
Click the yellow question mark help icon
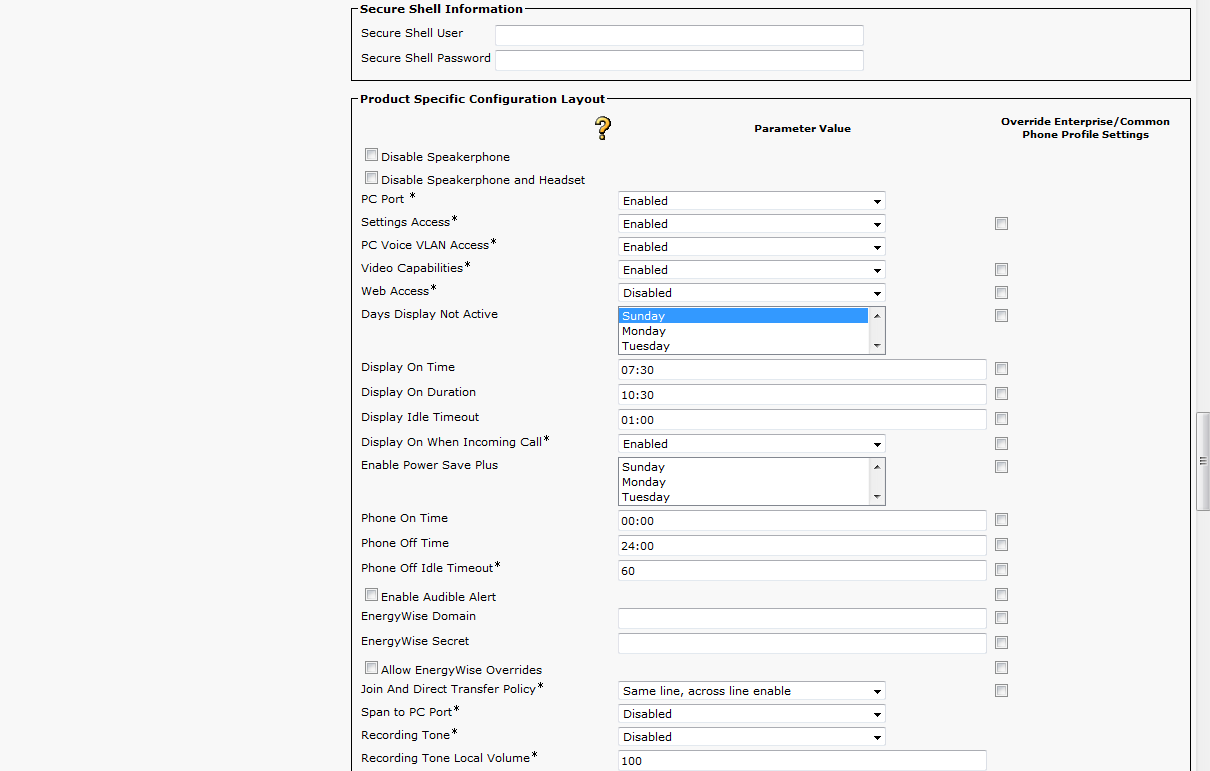pos(602,128)
